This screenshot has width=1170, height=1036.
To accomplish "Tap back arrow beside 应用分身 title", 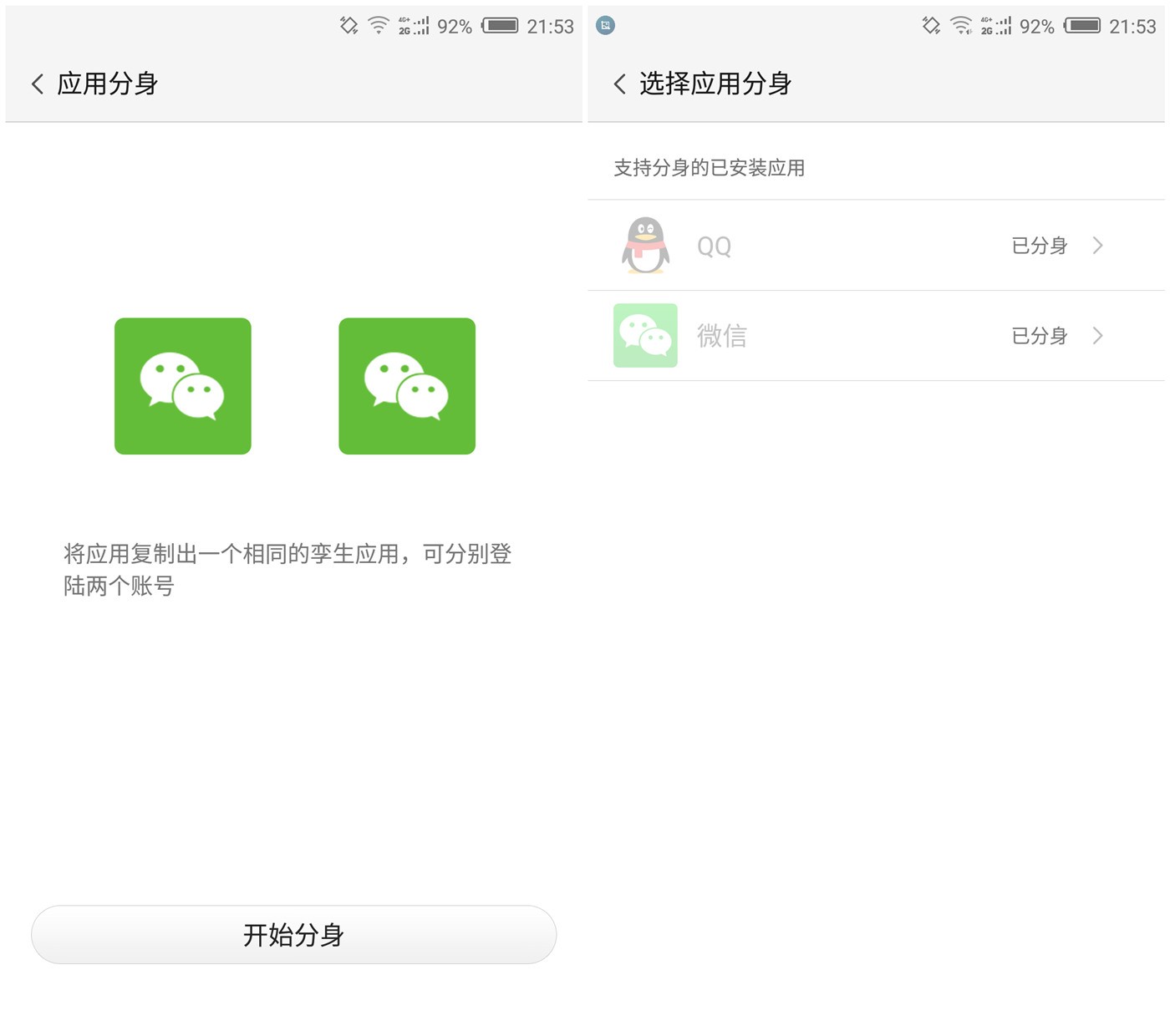I will [38, 84].
